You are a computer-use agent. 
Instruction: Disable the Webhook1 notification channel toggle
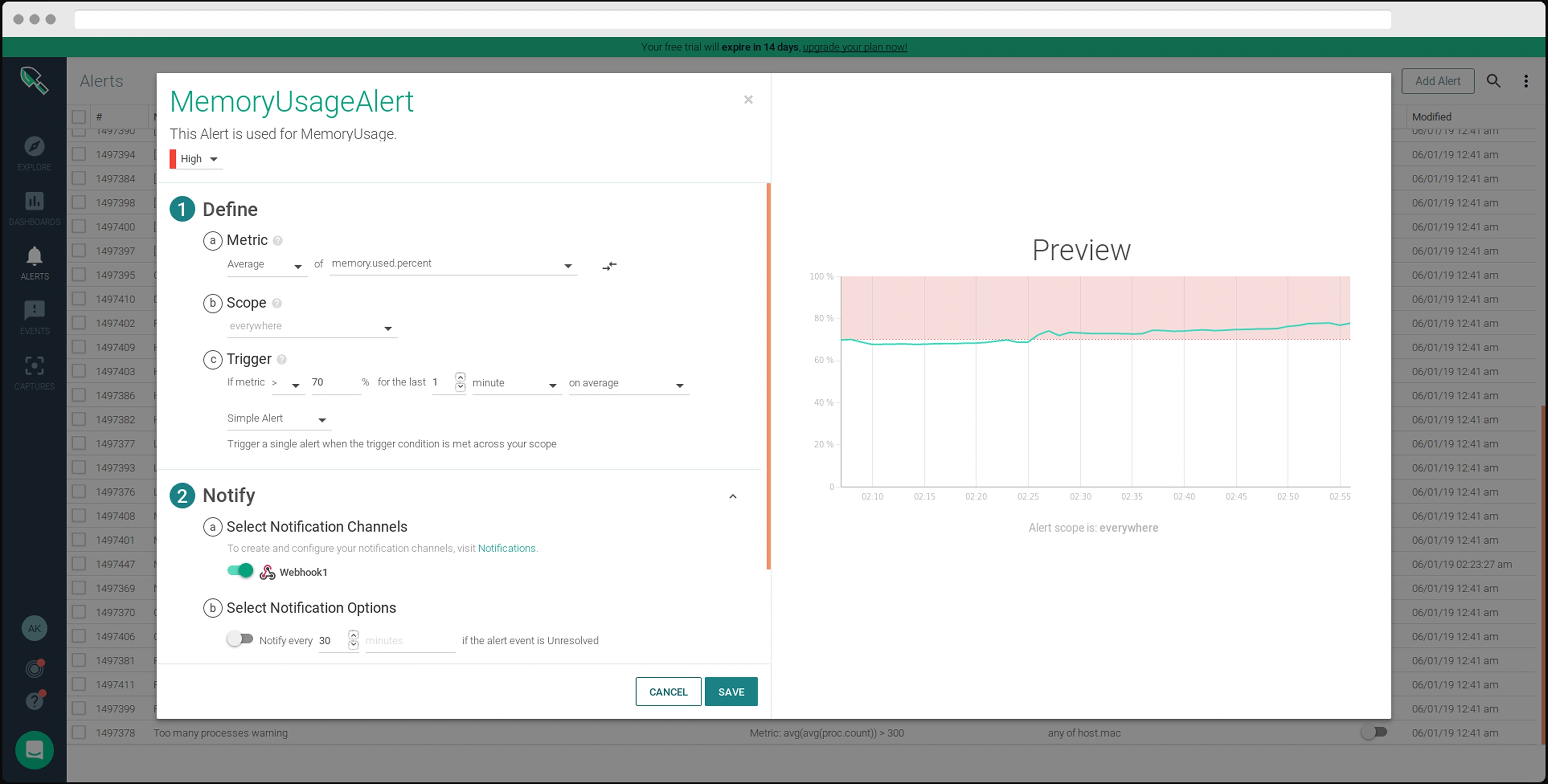[x=241, y=571]
